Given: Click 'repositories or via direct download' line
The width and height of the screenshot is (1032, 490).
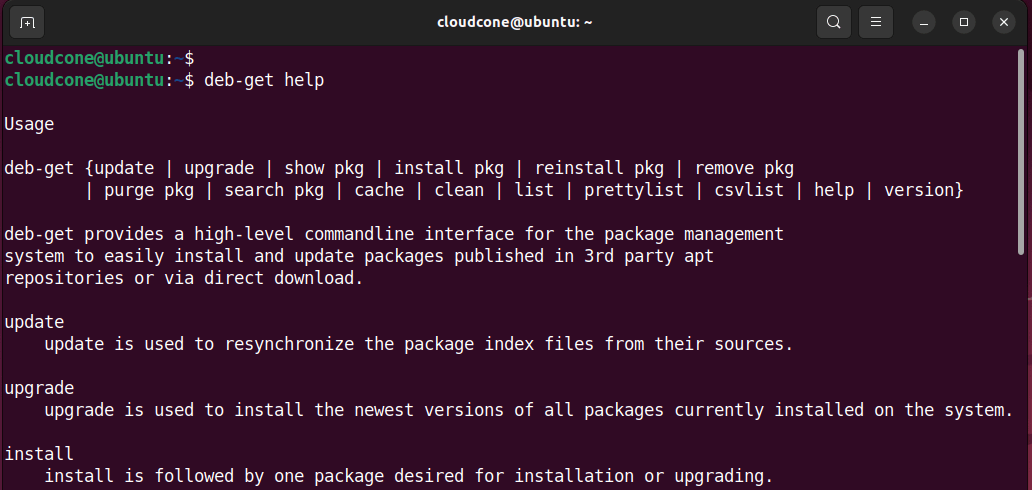Looking at the screenshot, I should [x=184, y=278].
